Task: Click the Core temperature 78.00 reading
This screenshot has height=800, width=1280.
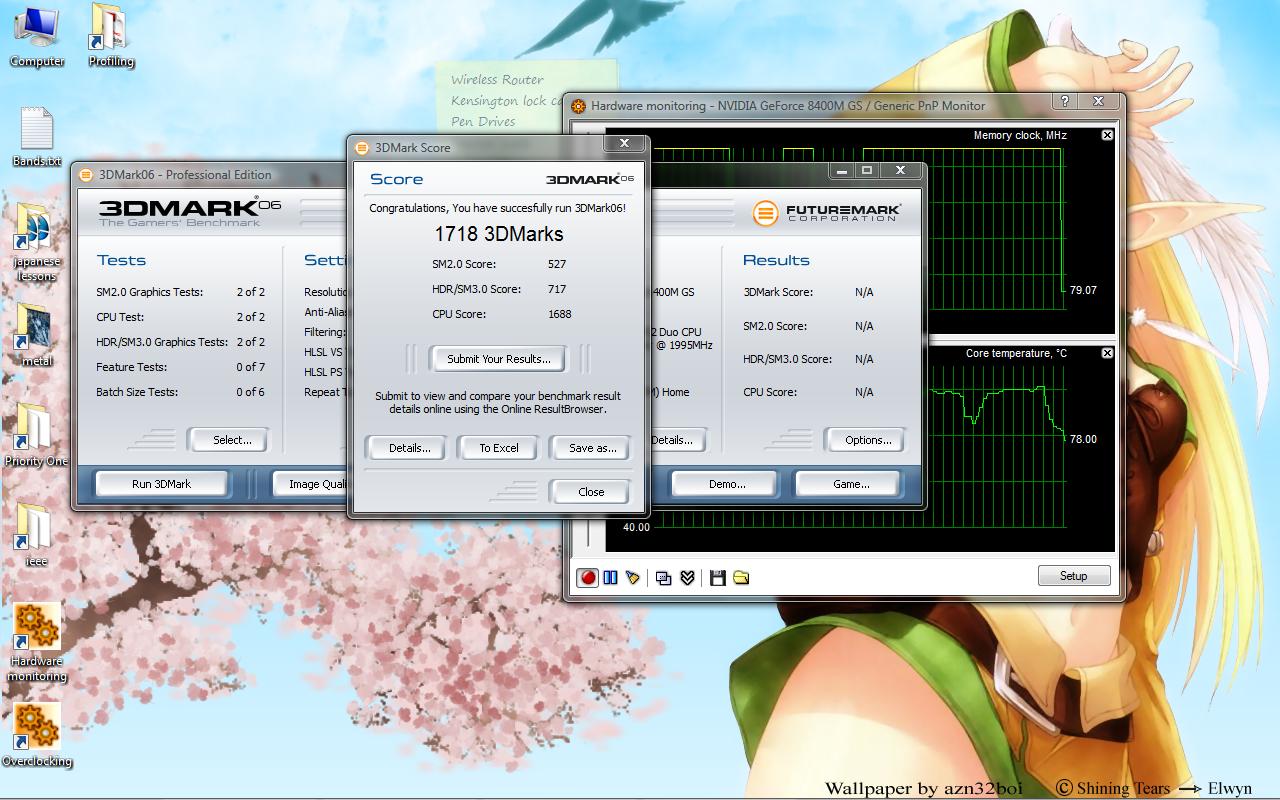Action: coord(1083,439)
